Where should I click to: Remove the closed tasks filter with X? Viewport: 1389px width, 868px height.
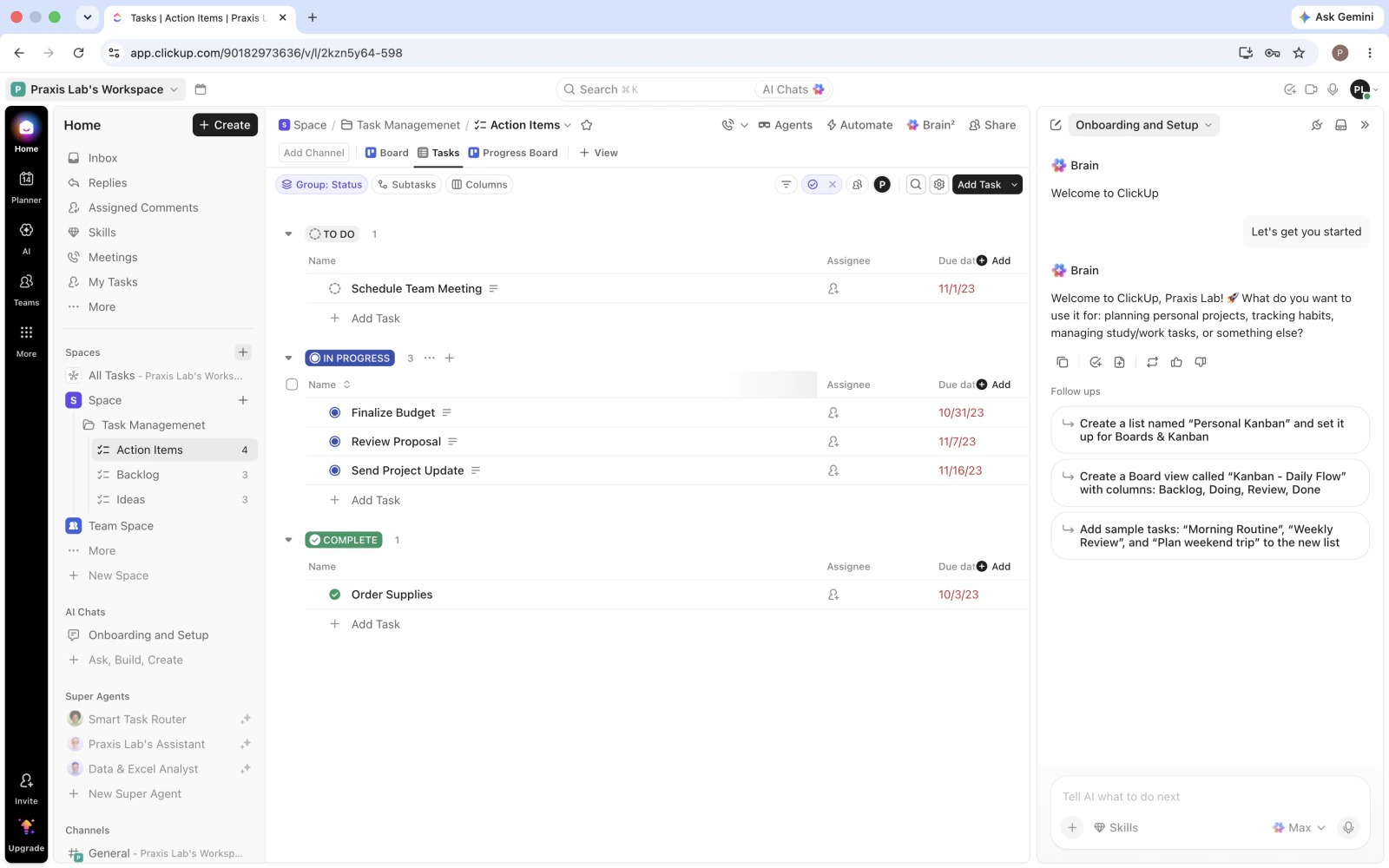(832, 184)
